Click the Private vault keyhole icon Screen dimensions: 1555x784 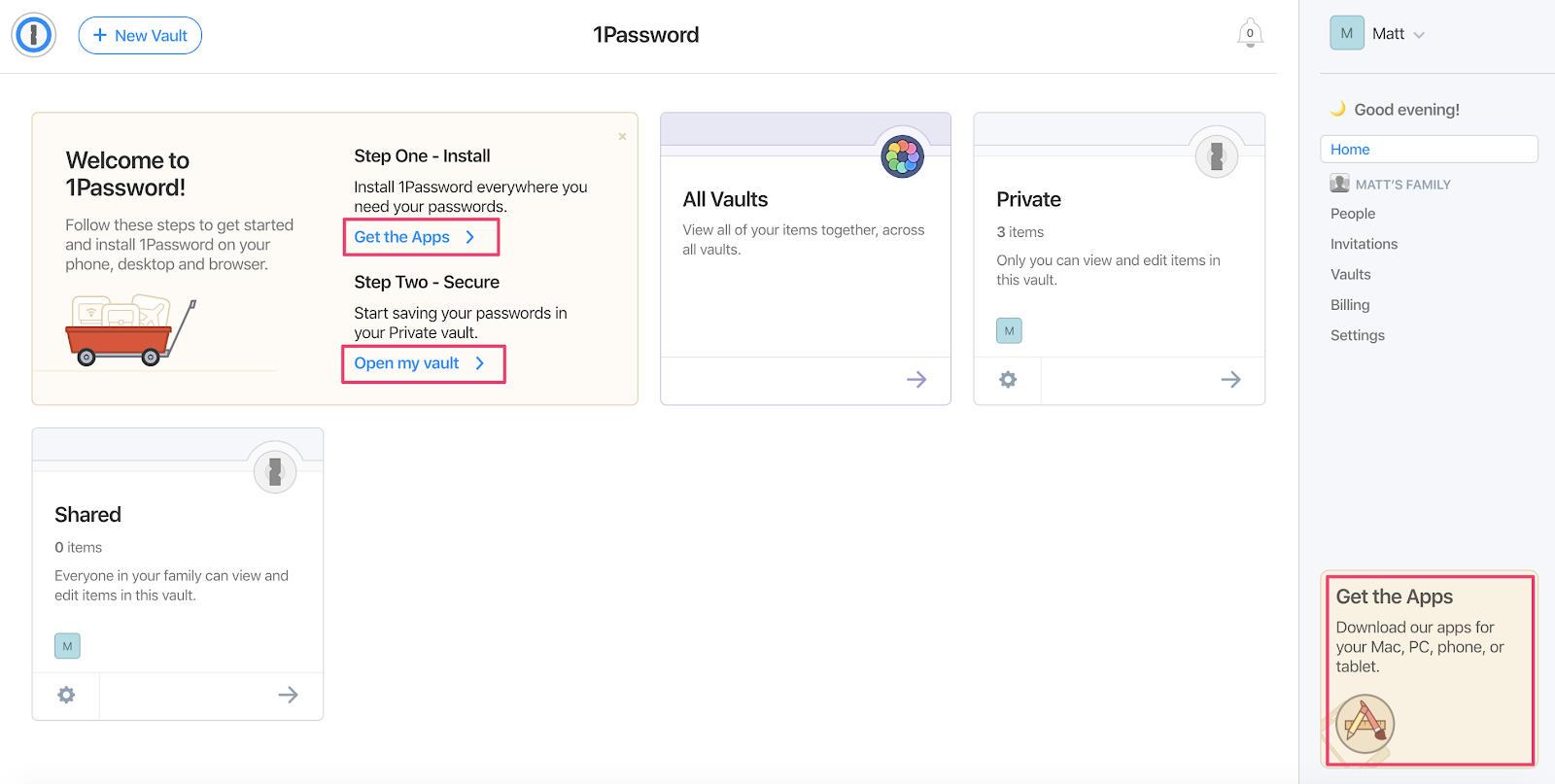1217,155
